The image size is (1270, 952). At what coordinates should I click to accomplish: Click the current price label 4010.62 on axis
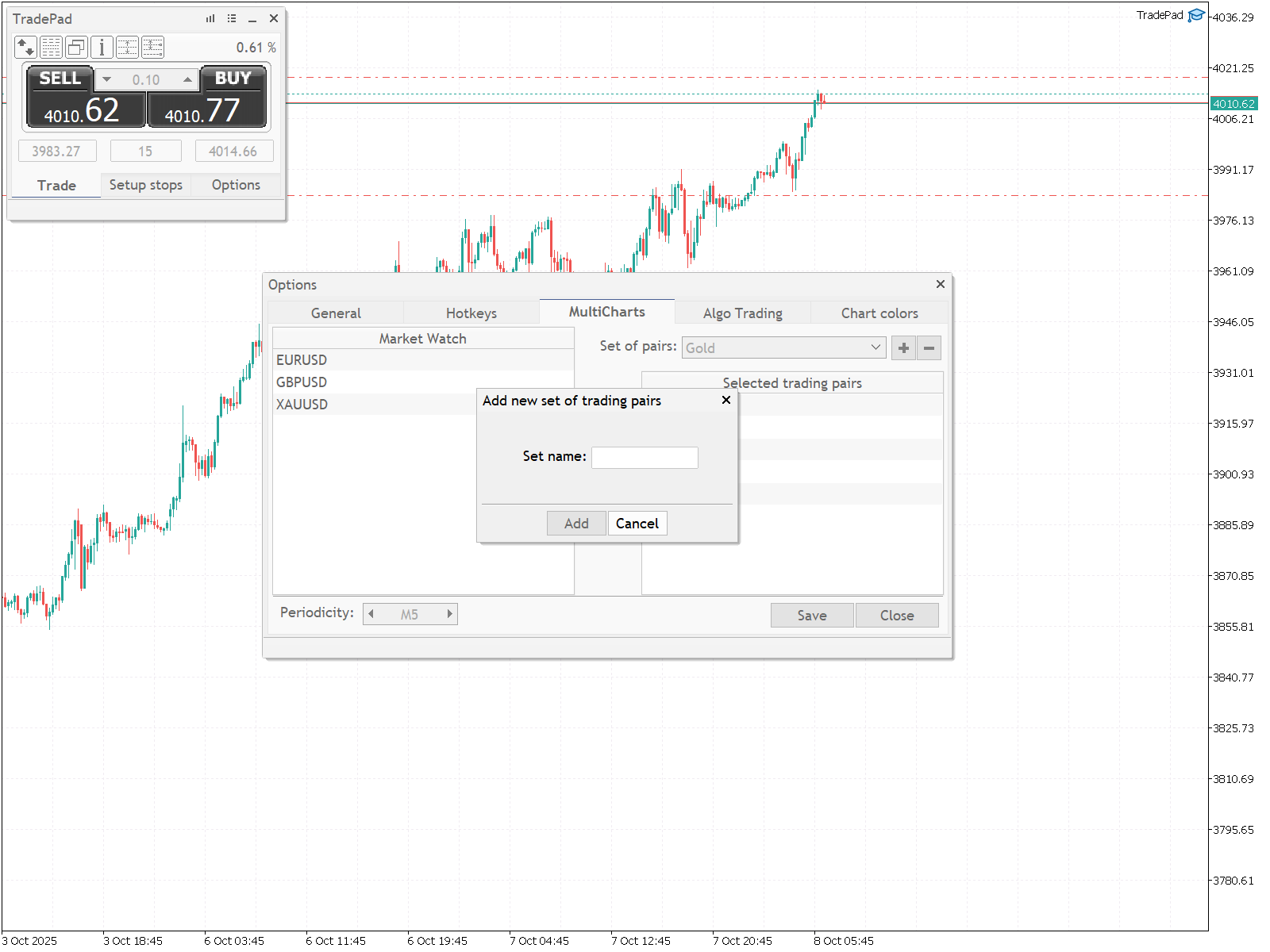(x=1234, y=104)
